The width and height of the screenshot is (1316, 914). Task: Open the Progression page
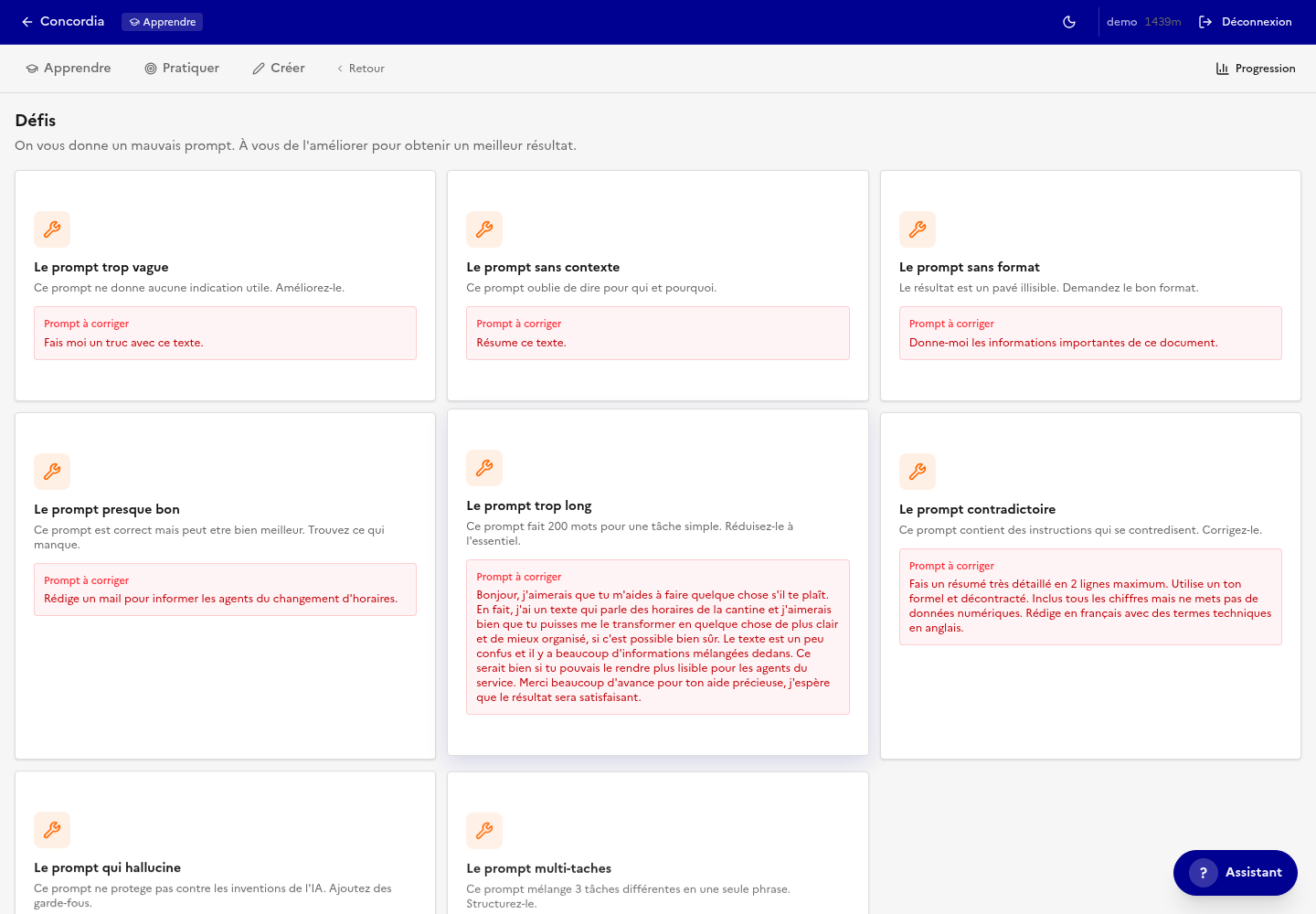[x=1256, y=69]
